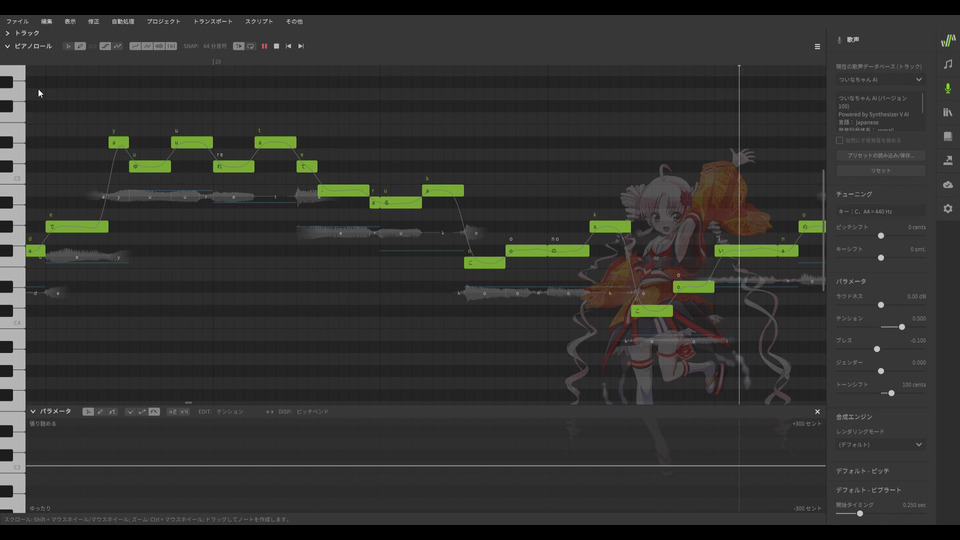Open the dictionary book side panel
The height and width of the screenshot is (540, 960).
948,136
